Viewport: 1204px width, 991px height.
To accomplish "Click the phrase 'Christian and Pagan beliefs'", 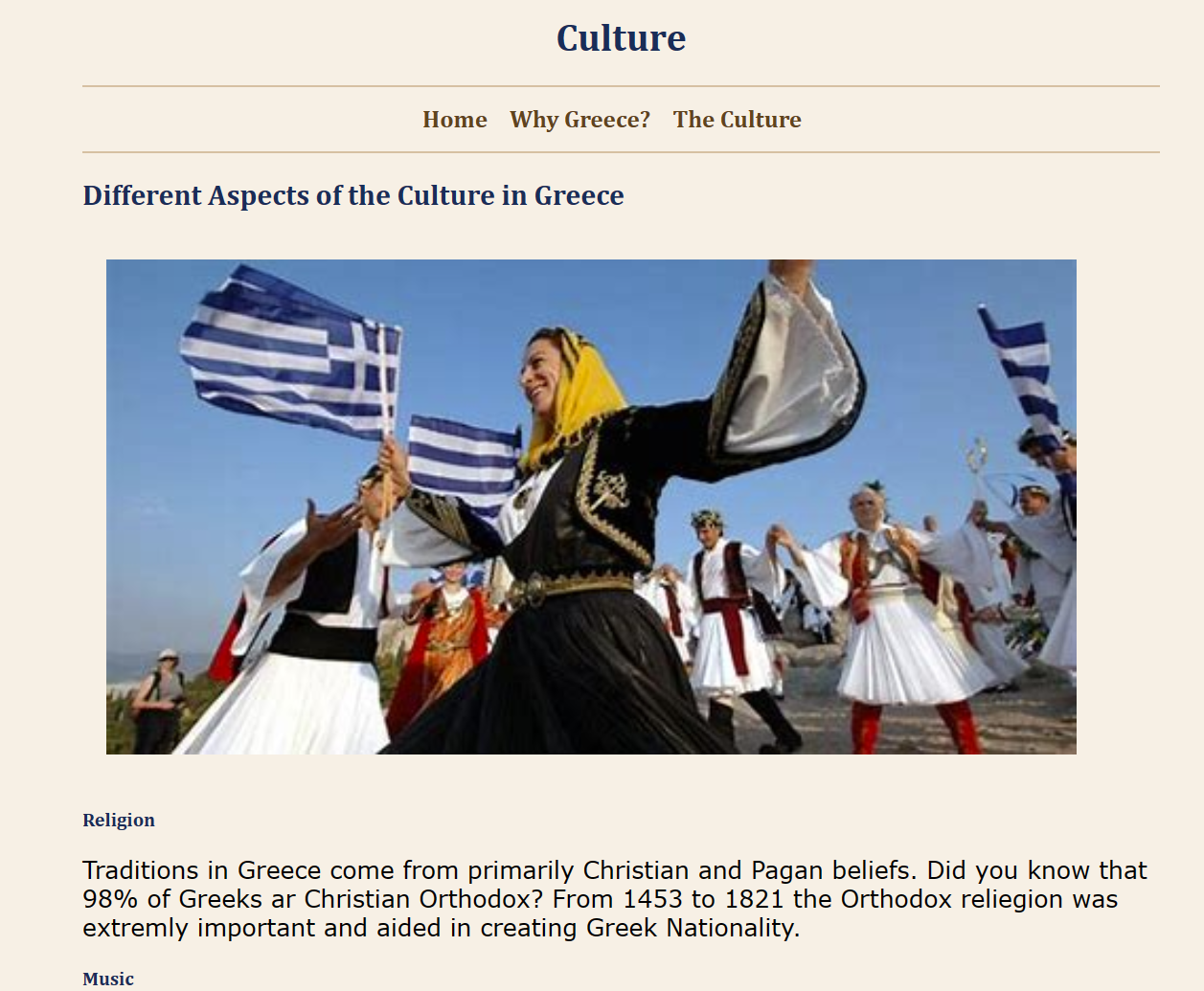I will click(747, 870).
